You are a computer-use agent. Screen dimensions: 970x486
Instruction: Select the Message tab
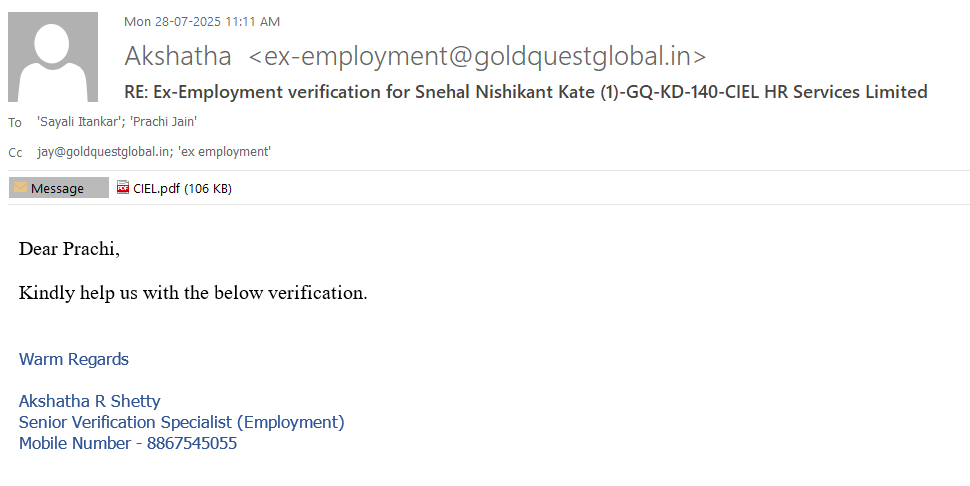click(x=58, y=188)
